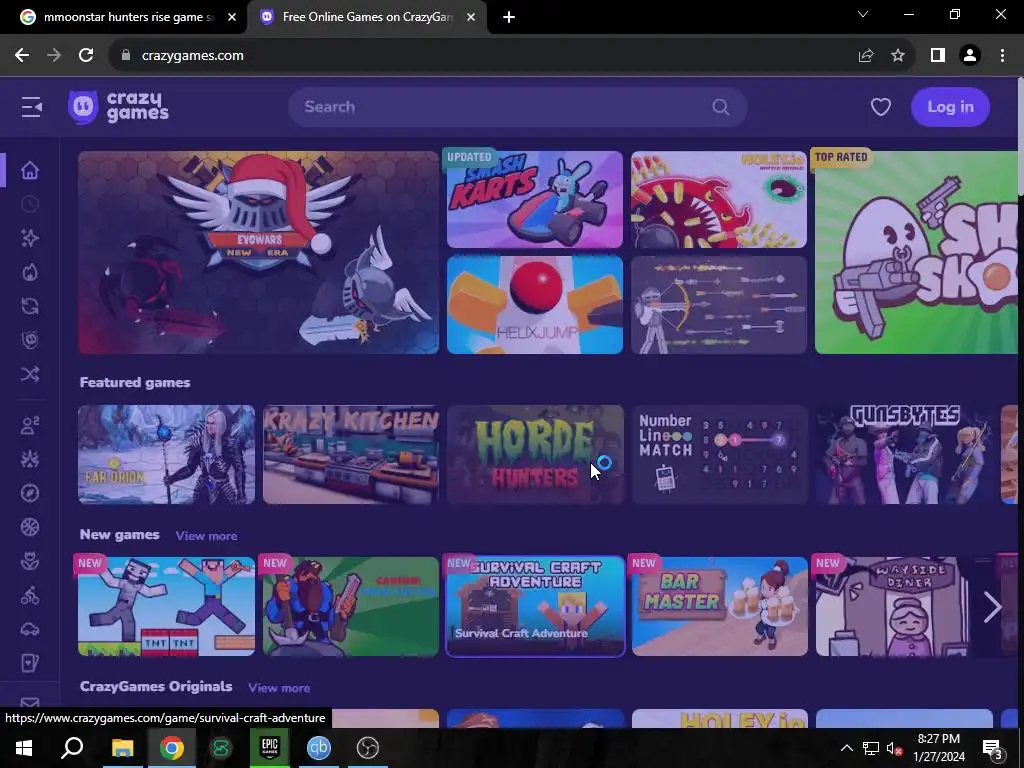Open flower category sidebar icon
This screenshot has height=768, width=1024.
coord(30,561)
